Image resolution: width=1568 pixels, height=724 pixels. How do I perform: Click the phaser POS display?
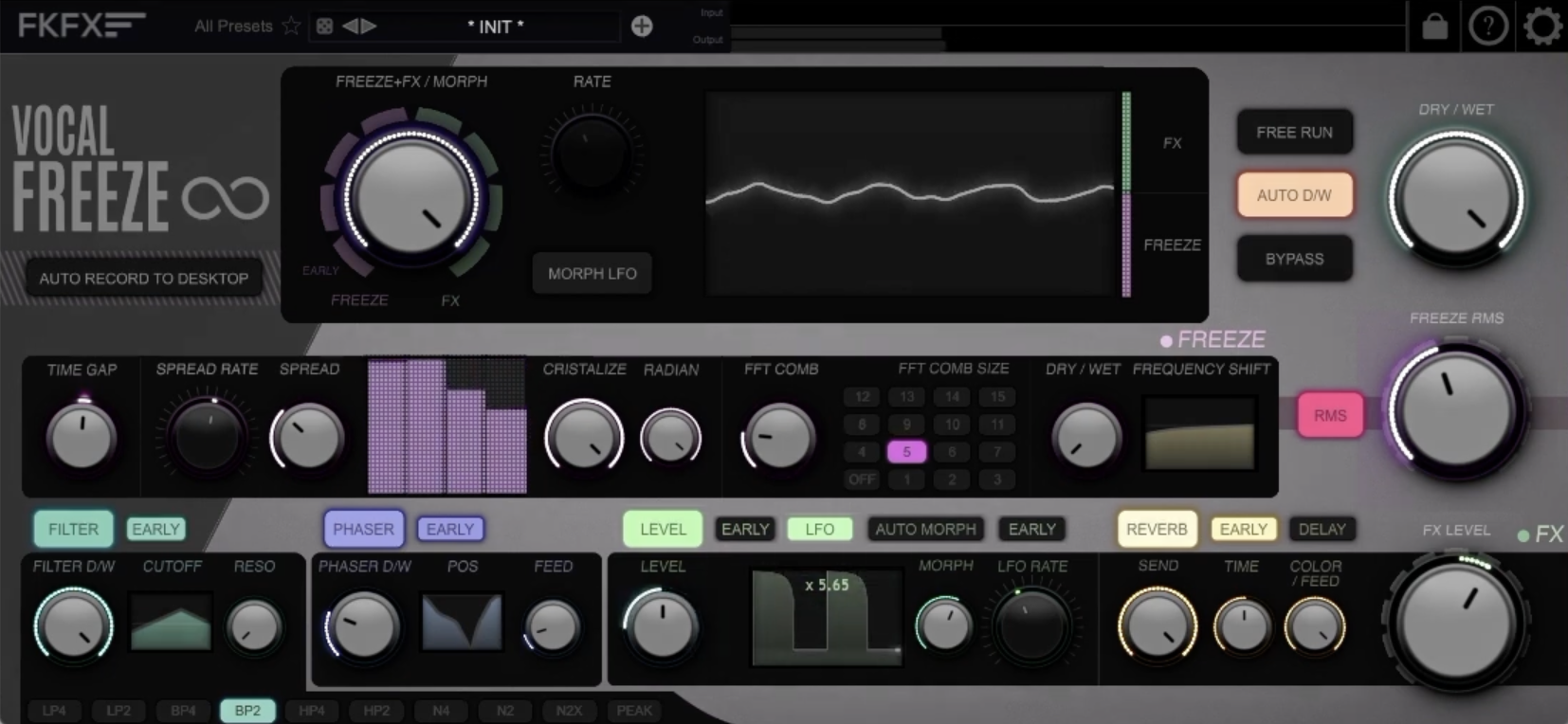pyautogui.click(x=462, y=623)
